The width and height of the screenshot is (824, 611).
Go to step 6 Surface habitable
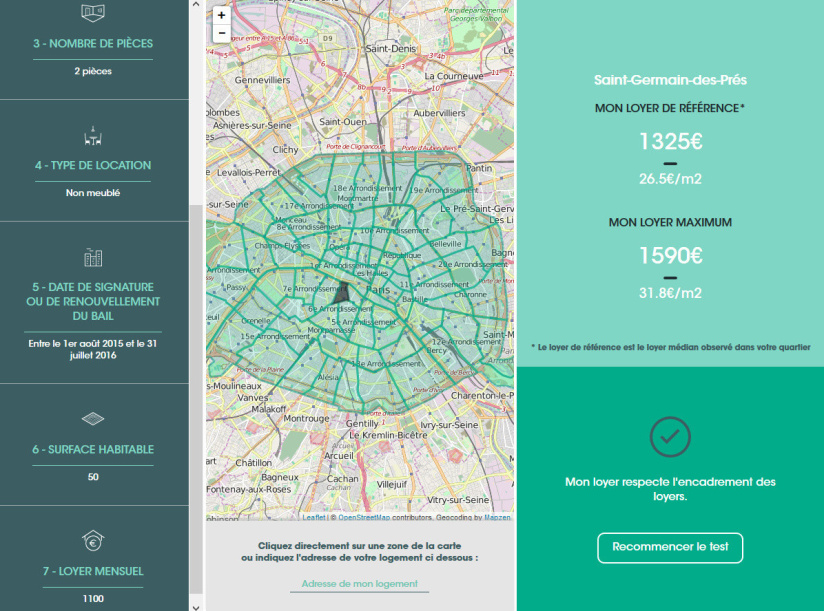(x=93, y=450)
